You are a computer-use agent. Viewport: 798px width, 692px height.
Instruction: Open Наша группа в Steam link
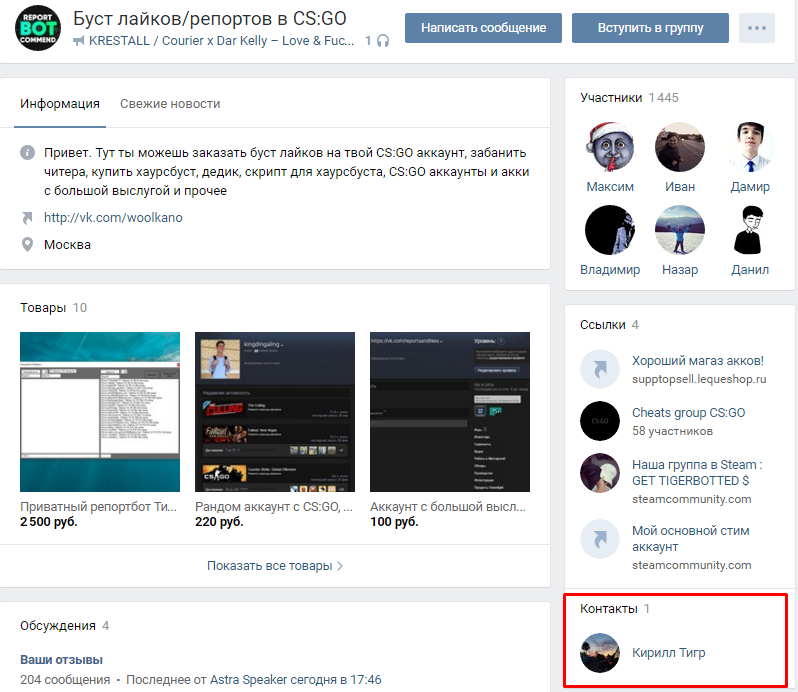point(697,473)
